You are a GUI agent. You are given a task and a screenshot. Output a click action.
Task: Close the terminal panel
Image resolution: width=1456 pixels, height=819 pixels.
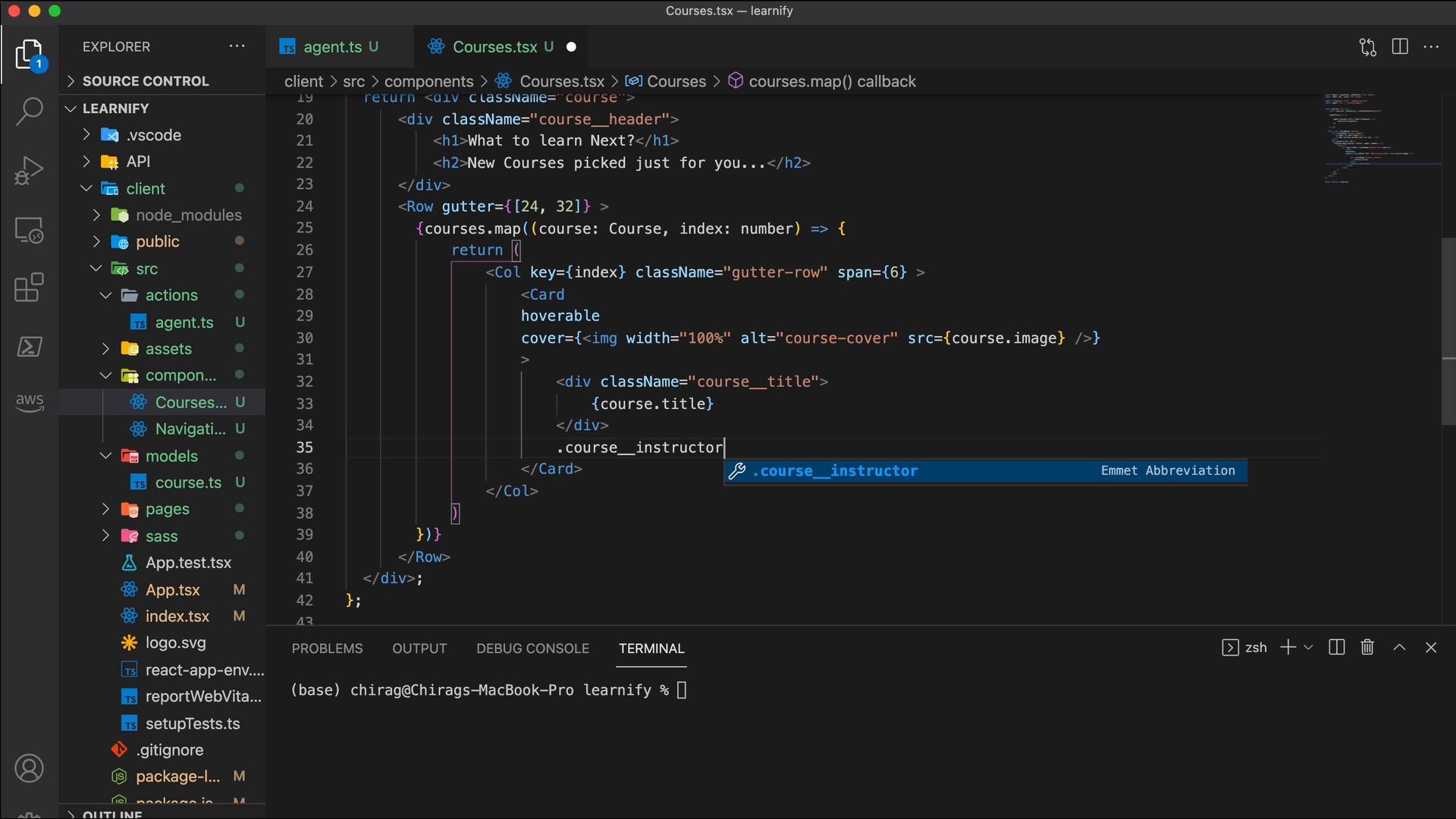pyautogui.click(x=1431, y=648)
